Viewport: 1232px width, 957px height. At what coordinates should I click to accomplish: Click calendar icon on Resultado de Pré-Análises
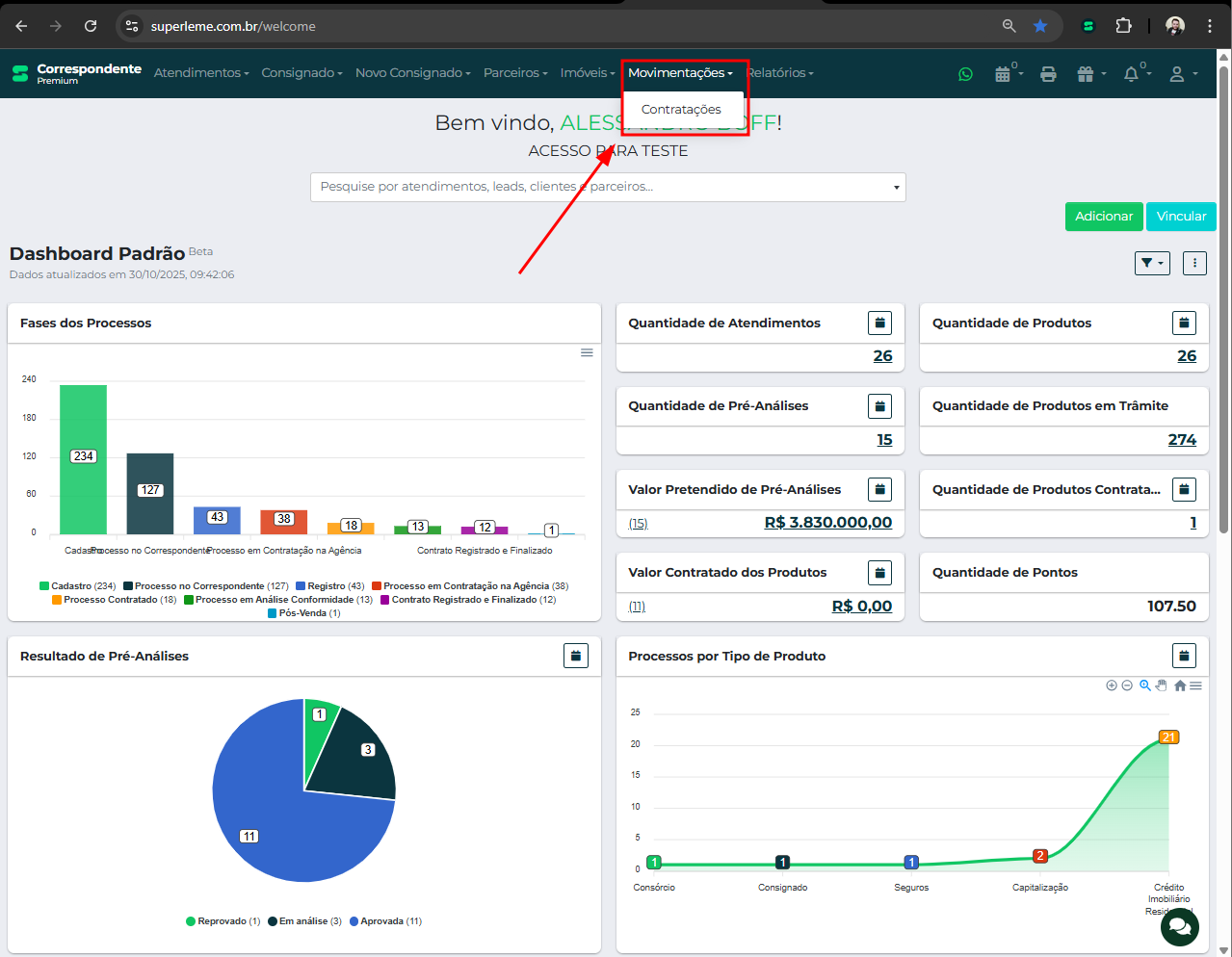tap(575, 656)
